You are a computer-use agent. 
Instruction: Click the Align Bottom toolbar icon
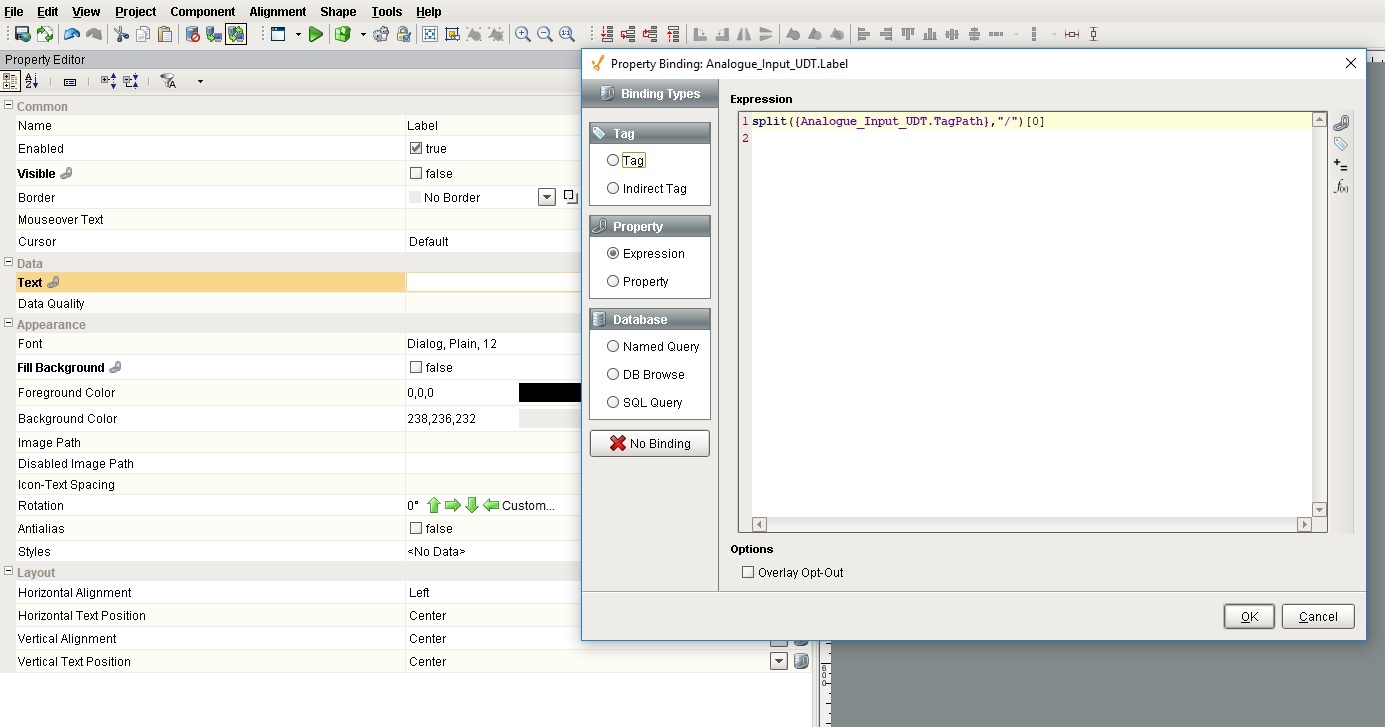(x=930, y=34)
